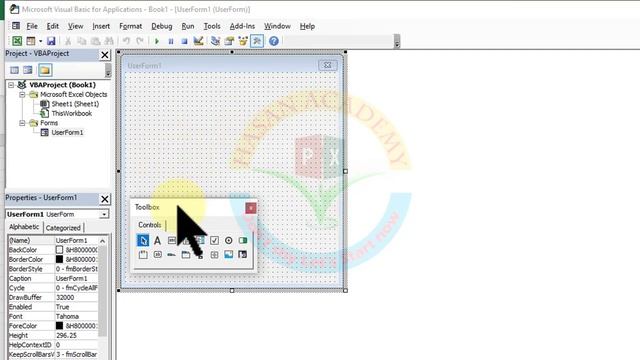Click the Insert UserForm toolbar icon
Viewport: 640px width, 360px height.
click(x=31, y=41)
